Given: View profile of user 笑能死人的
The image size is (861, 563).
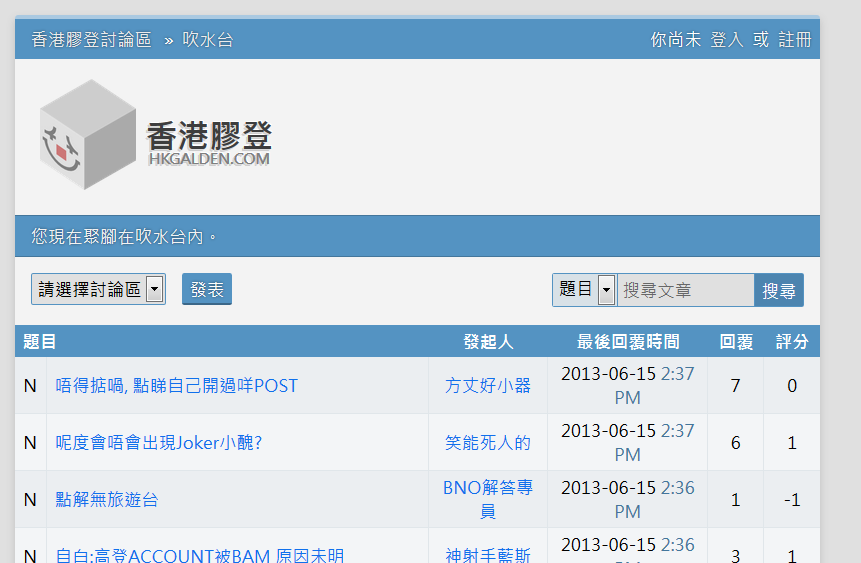Looking at the screenshot, I should [488, 443].
